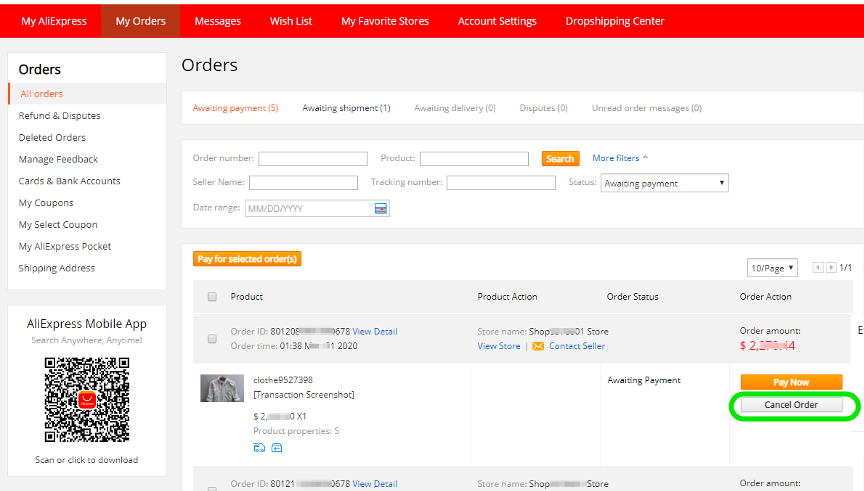The width and height of the screenshot is (864, 491).
Task: Click the View Store link
Action: pyautogui.click(x=499, y=346)
